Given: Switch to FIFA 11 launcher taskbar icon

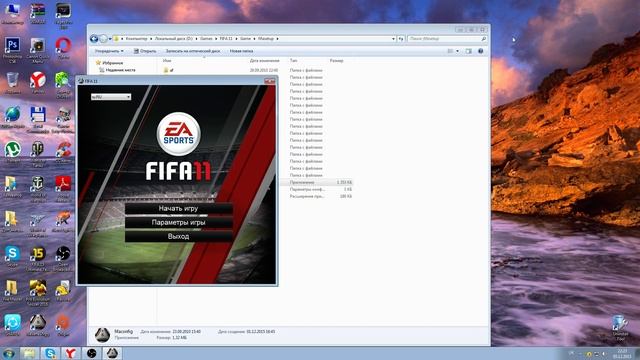Looking at the screenshot, I should pos(113,353).
